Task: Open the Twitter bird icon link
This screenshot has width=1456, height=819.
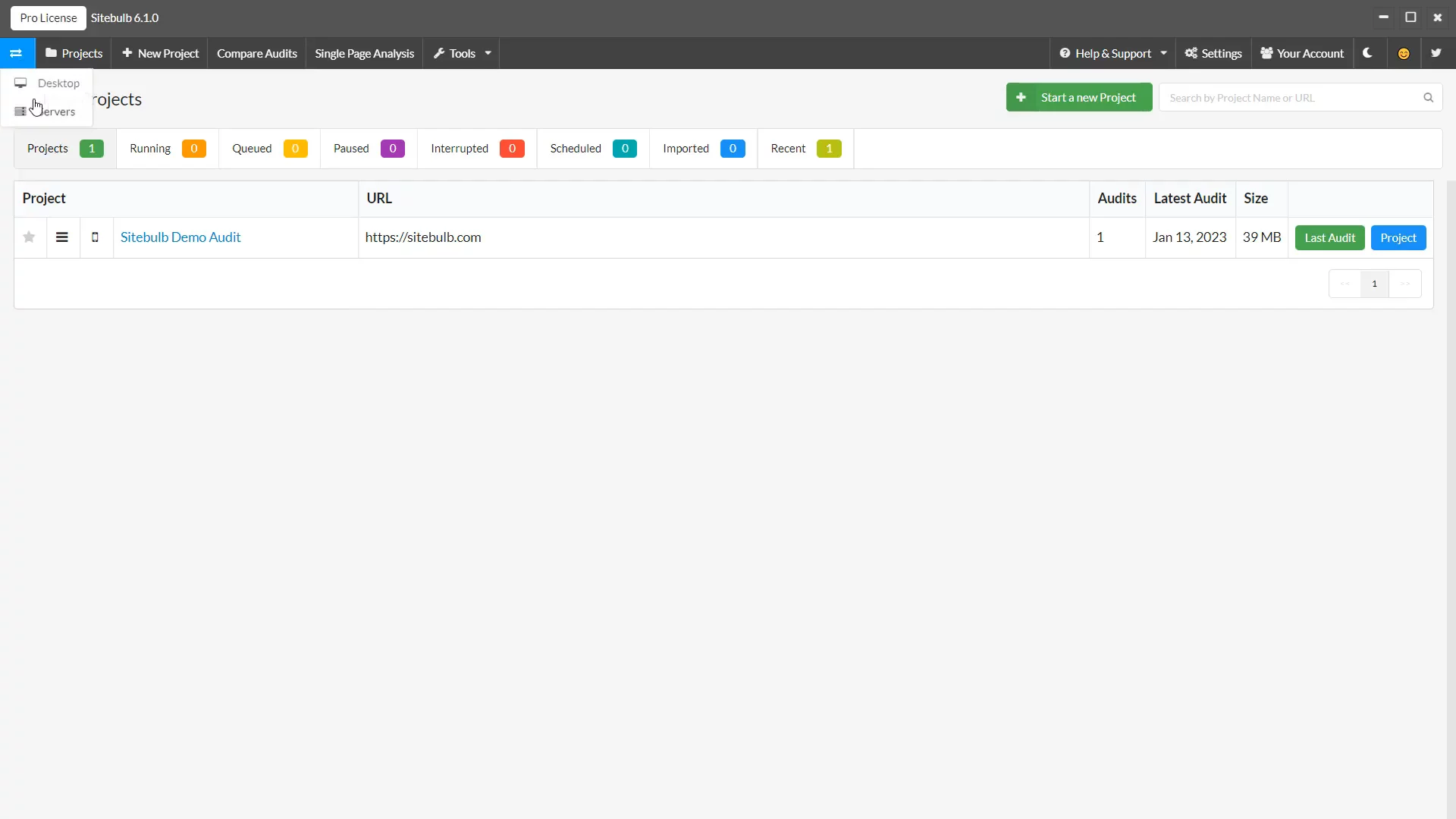Action: click(x=1436, y=53)
